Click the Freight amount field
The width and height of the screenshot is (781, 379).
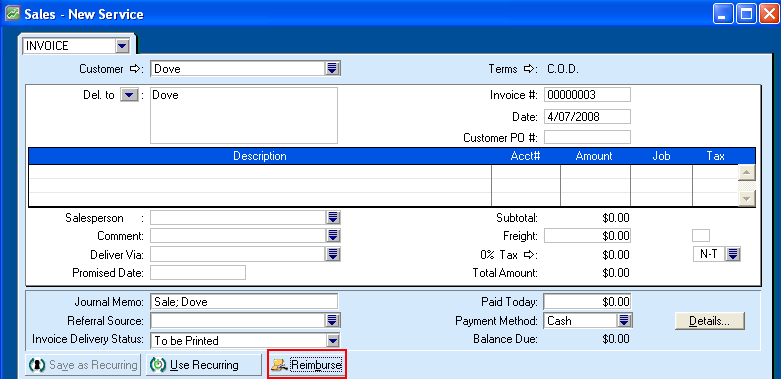[x=587, y=236]
